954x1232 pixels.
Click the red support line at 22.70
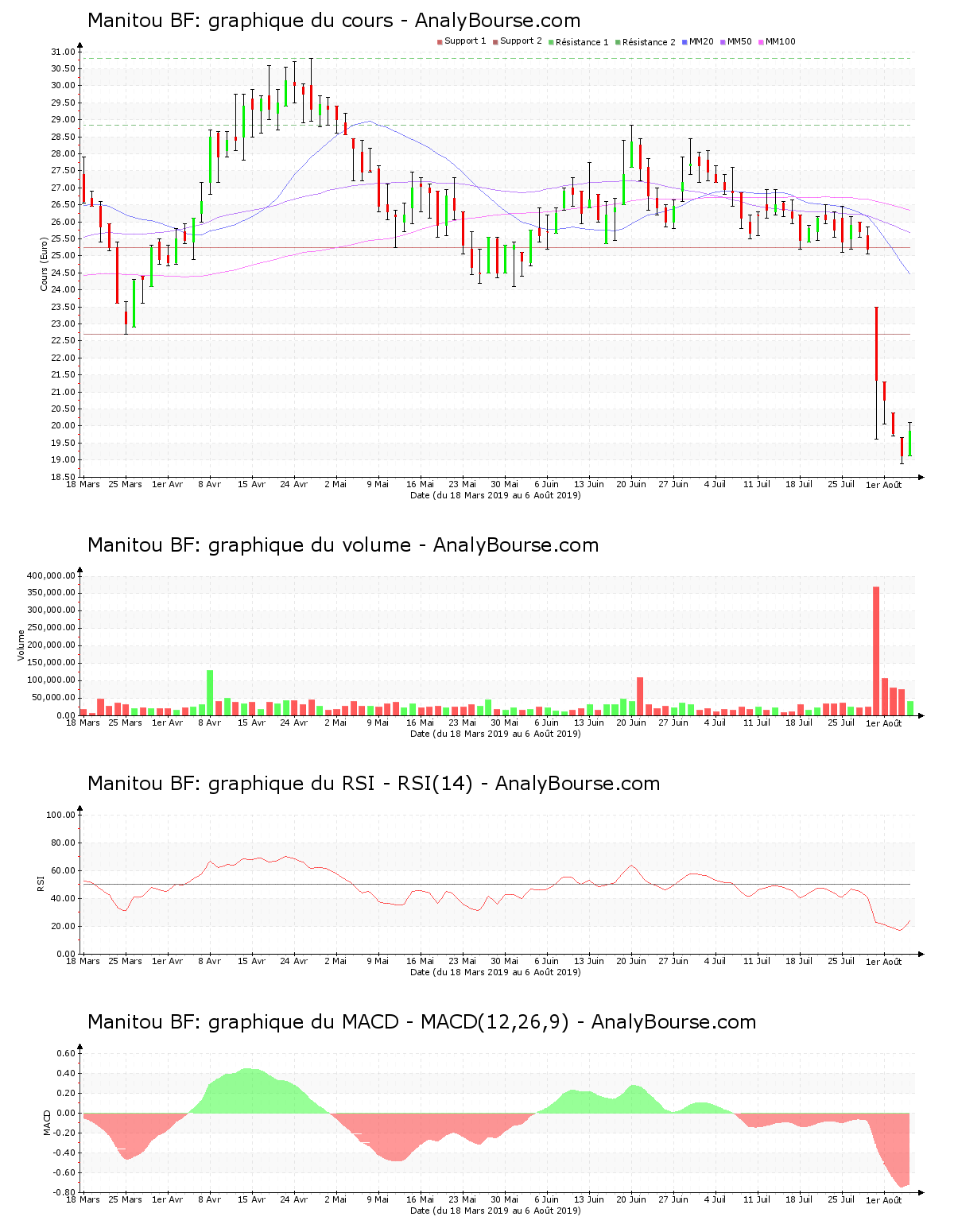click(496, 334)
